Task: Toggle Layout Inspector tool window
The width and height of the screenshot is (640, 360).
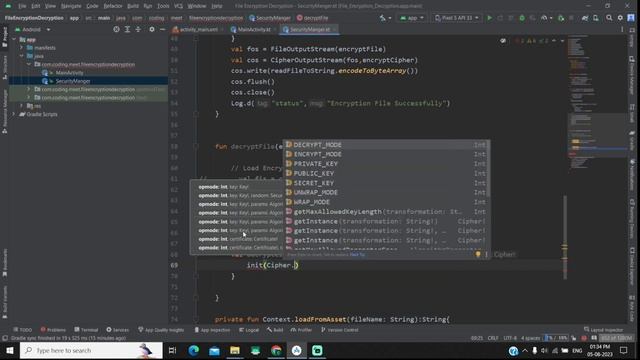Action: pos(603,330)
